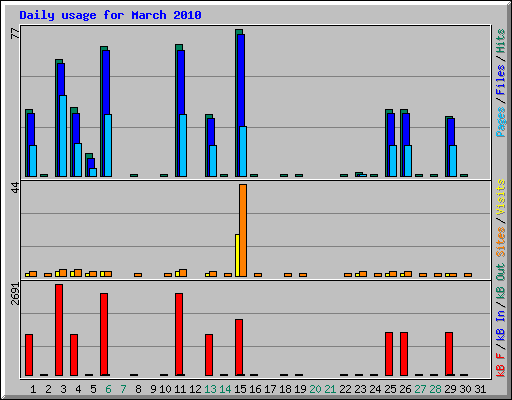Select green day 7 label on the x-axis
This screenshot has width=512, height=400.
click(123, 389)
